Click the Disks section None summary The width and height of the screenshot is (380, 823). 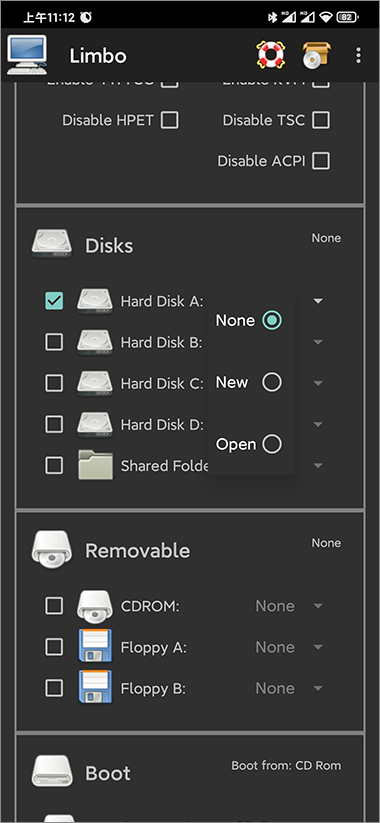click(x=326, y=238)
